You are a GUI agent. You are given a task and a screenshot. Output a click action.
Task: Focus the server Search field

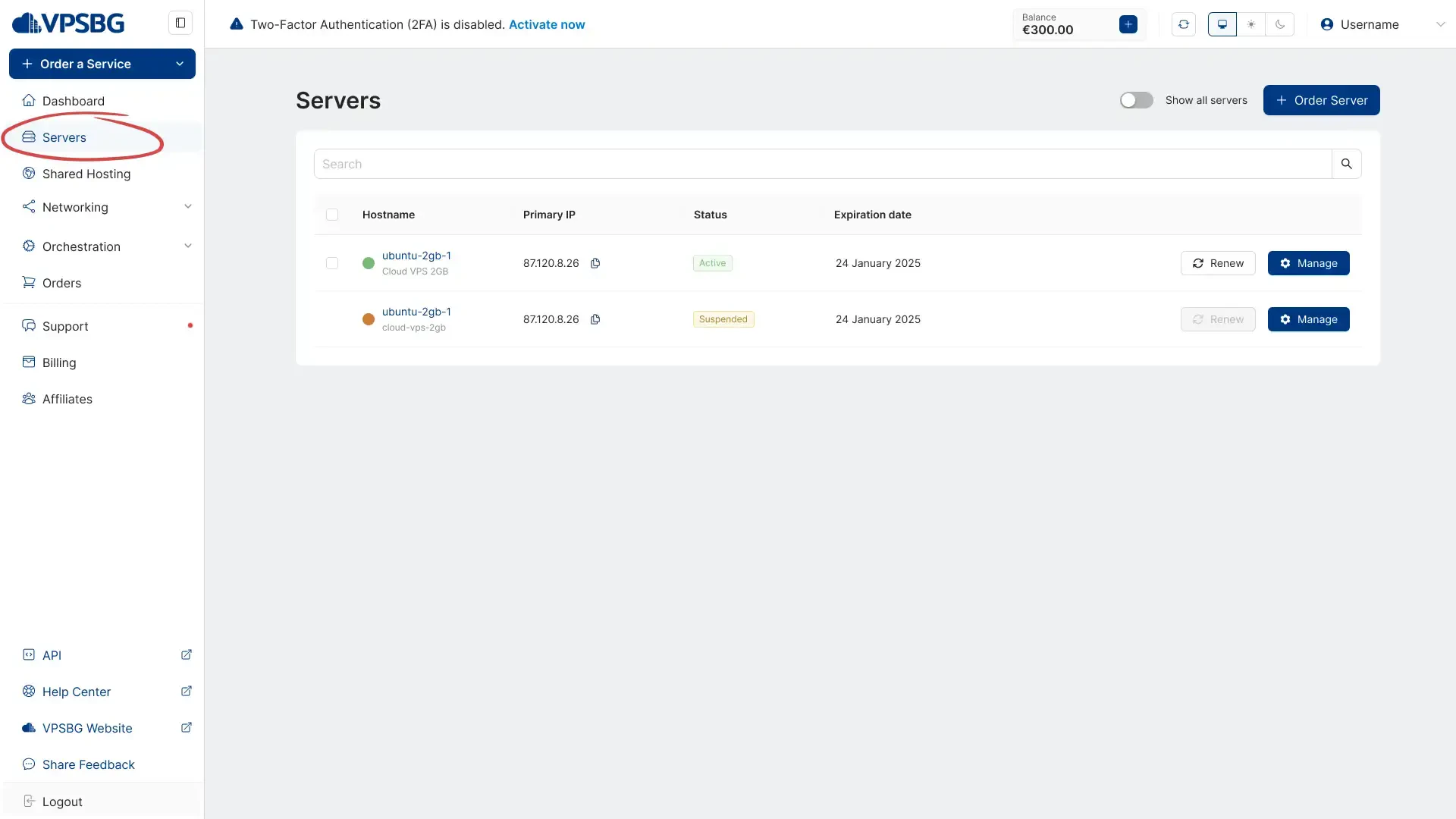coord(822,164)
